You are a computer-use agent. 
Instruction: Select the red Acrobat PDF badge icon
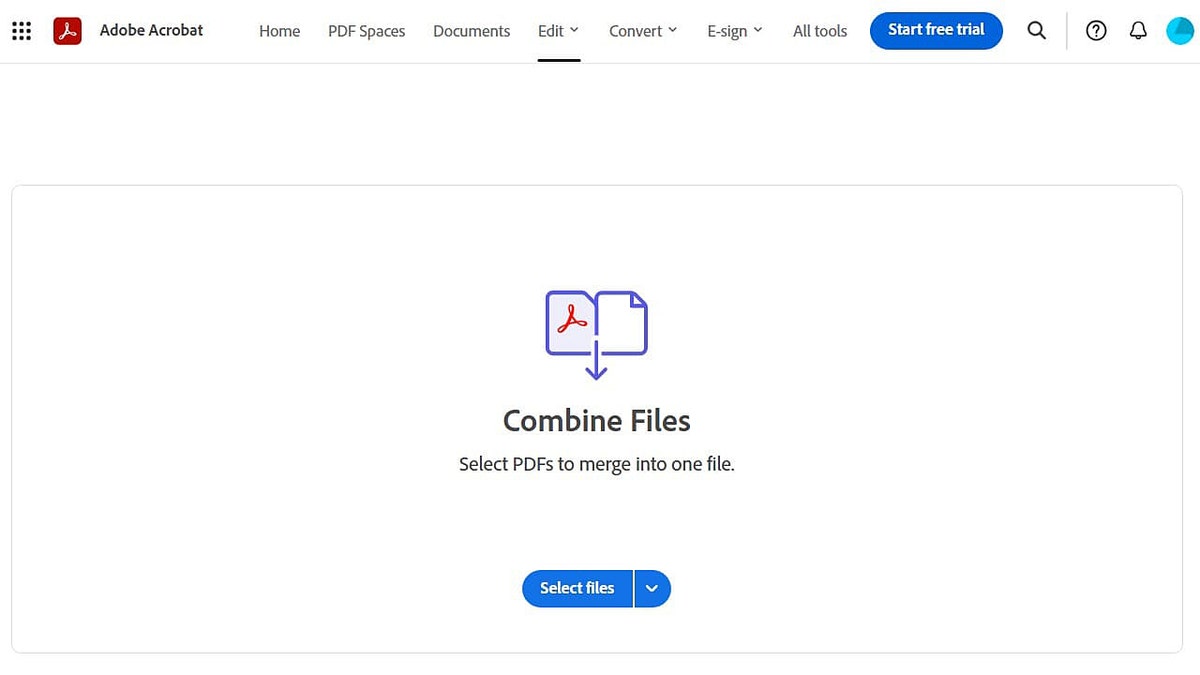(67, 30)
